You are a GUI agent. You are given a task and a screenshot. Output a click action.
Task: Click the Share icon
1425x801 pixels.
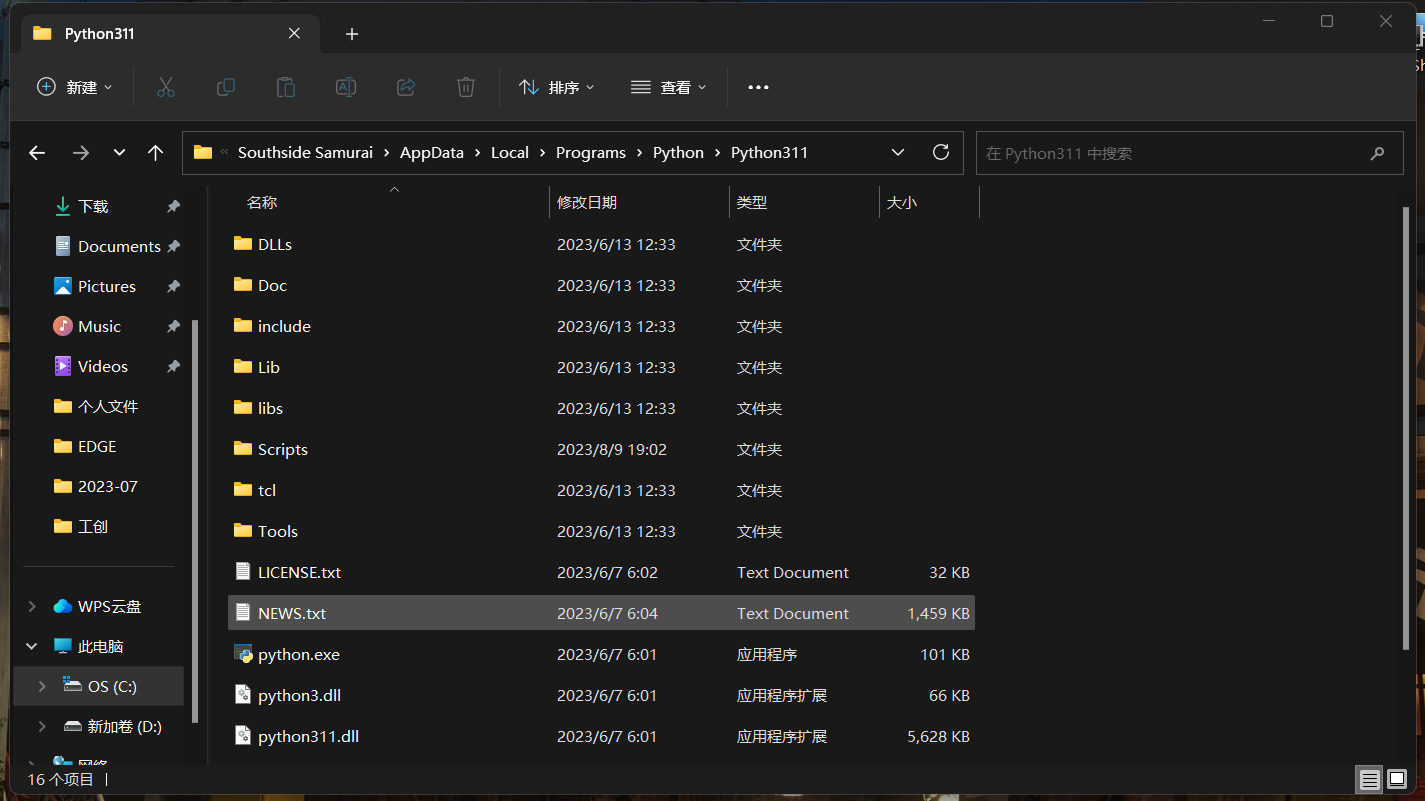click(405, 87)
